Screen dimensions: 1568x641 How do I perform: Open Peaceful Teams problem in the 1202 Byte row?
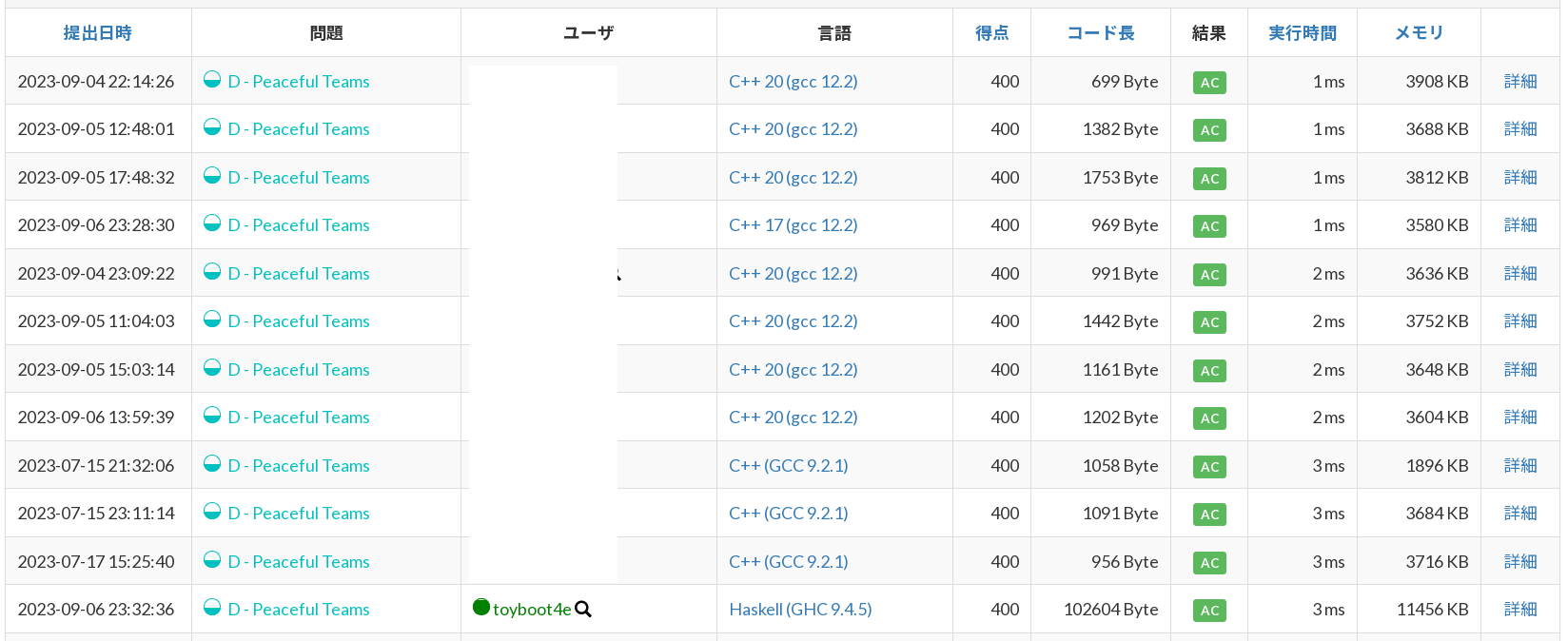point(299,418)
